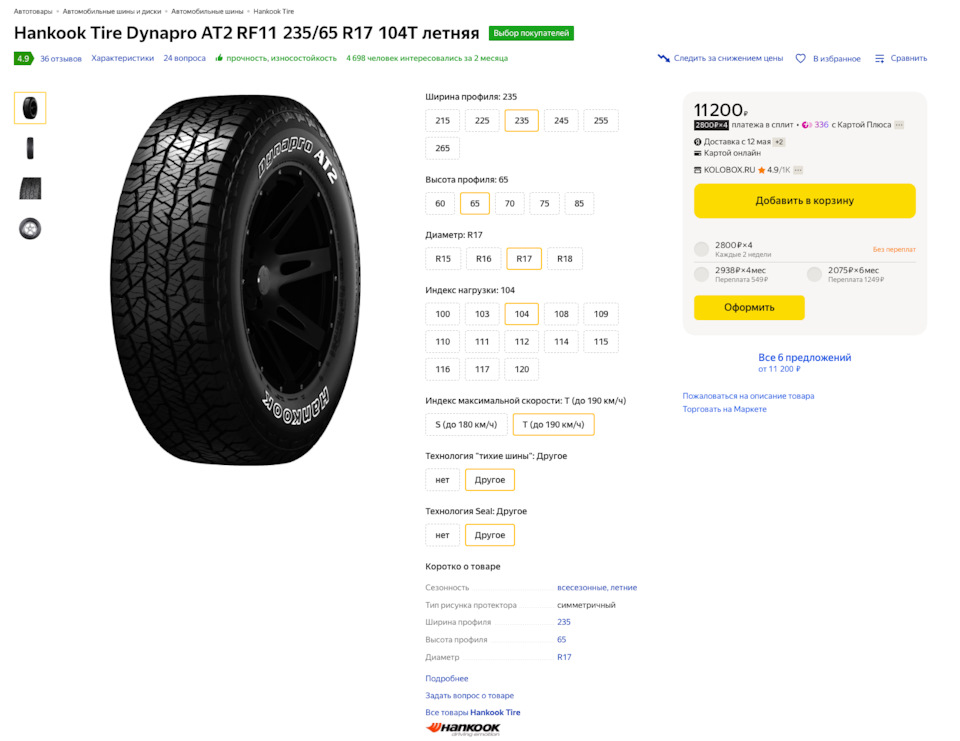Click Добавить в корзину button

804,201
